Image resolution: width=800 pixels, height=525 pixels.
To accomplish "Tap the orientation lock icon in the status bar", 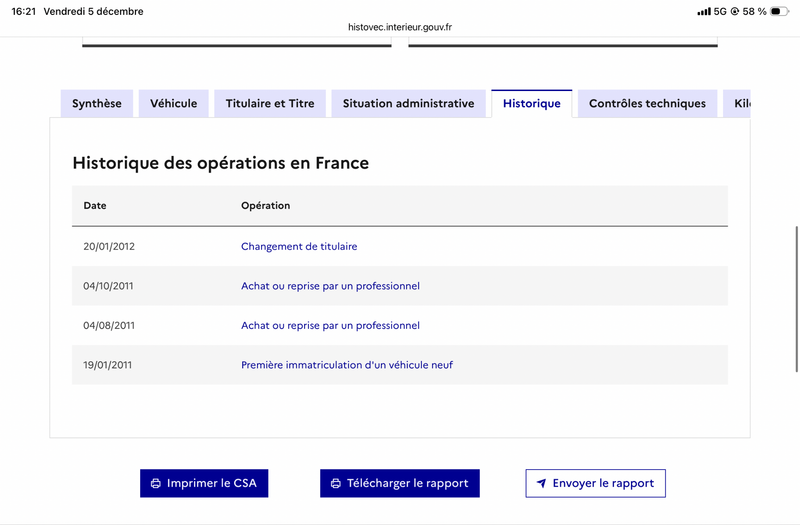I will coord(735,11).
